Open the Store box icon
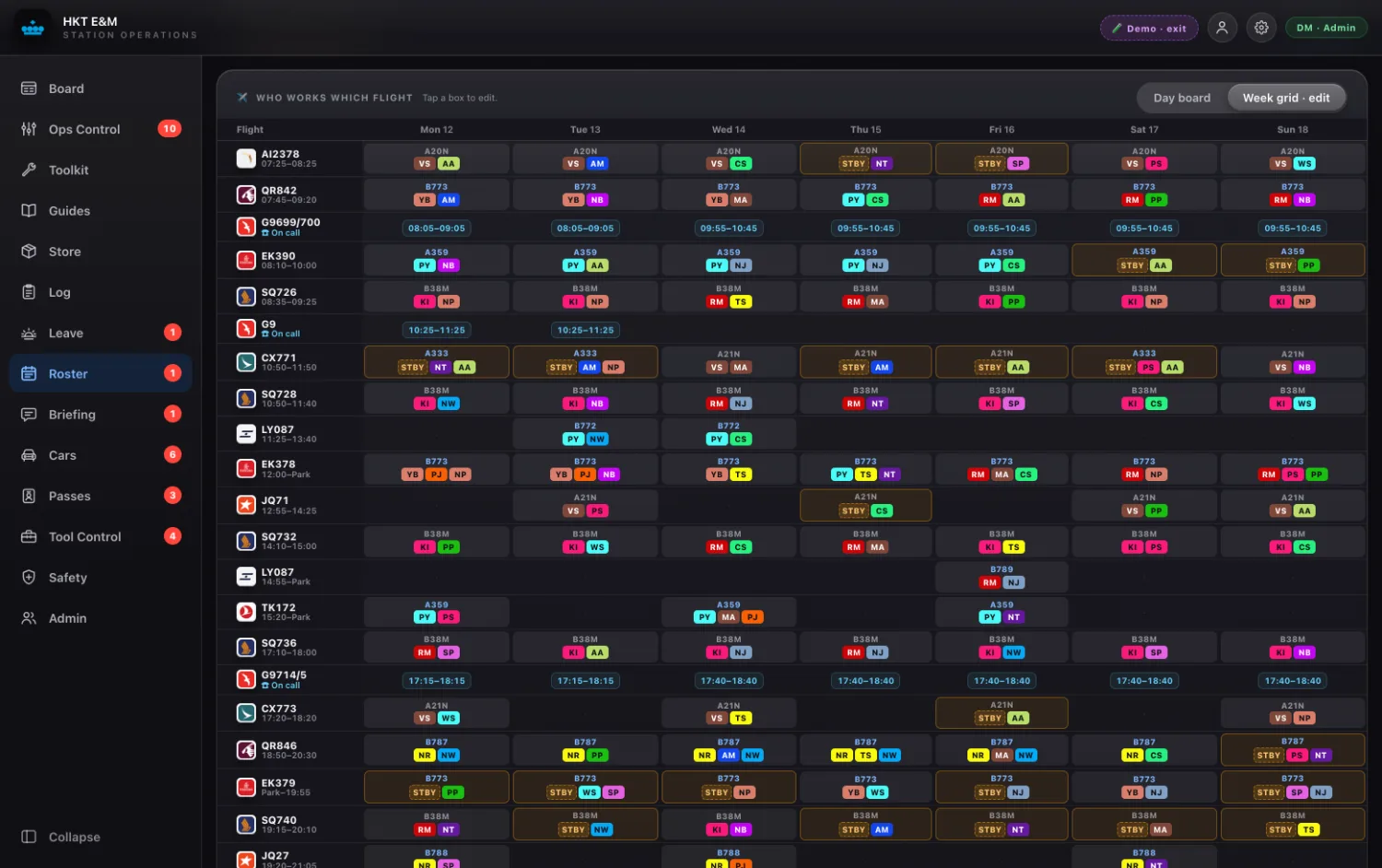 [29, 251]
